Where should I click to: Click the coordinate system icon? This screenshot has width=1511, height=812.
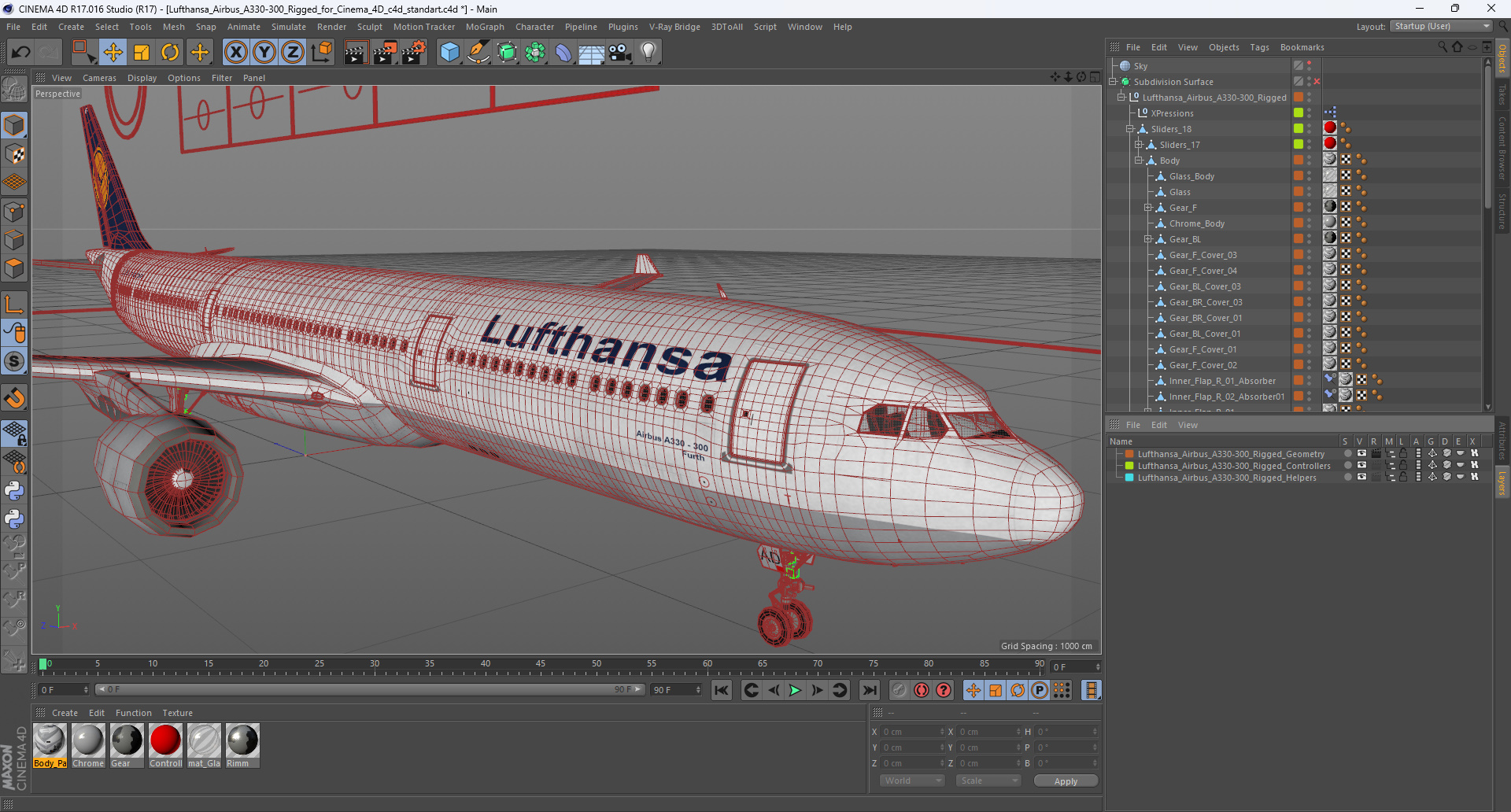321,53
